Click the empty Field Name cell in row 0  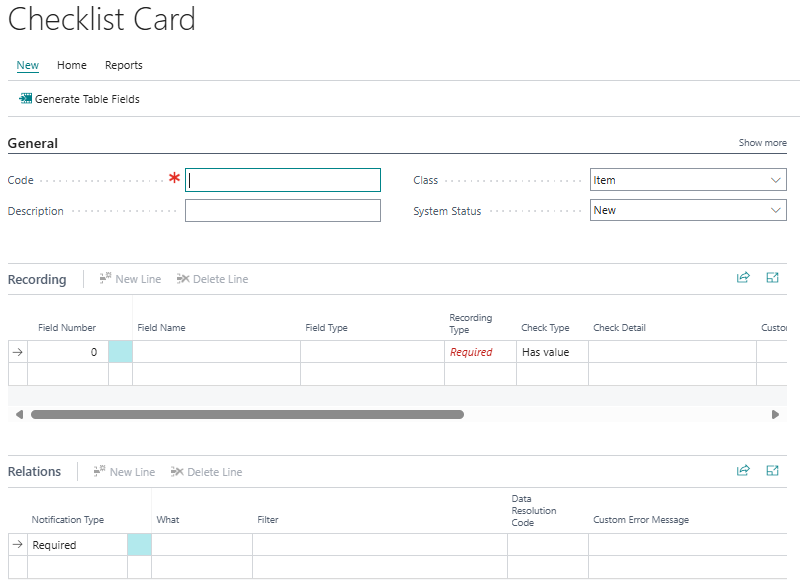coord(216,352)
